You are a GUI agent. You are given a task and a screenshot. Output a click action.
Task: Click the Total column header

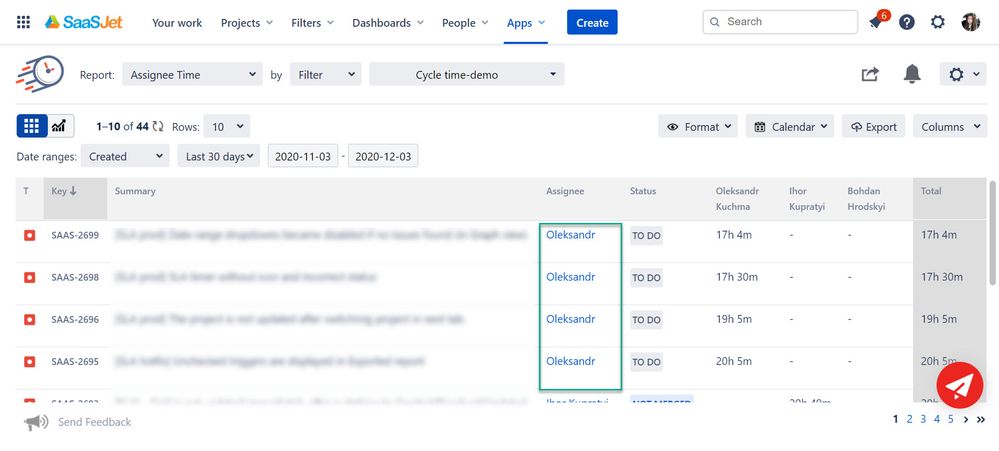[x=949, y=198]
